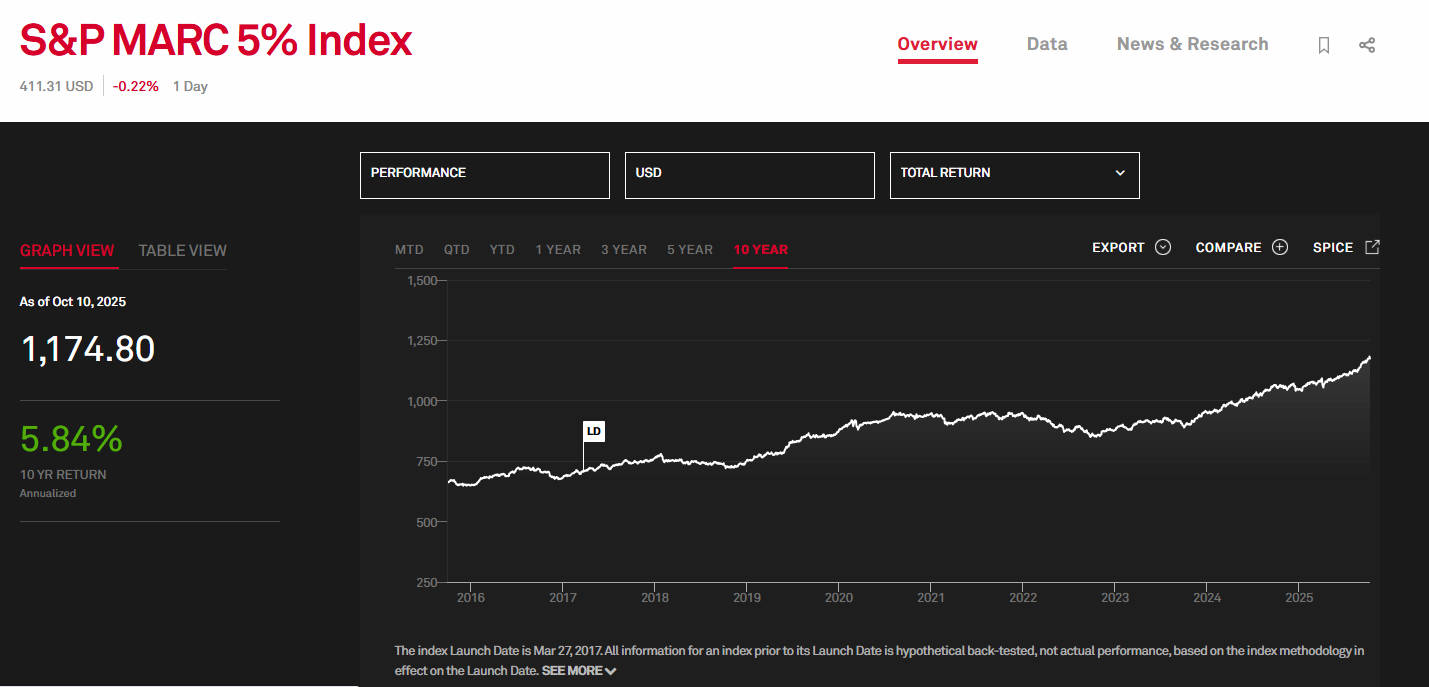
Task: Click the Export download icon
Action: [x=1163, y=246]
